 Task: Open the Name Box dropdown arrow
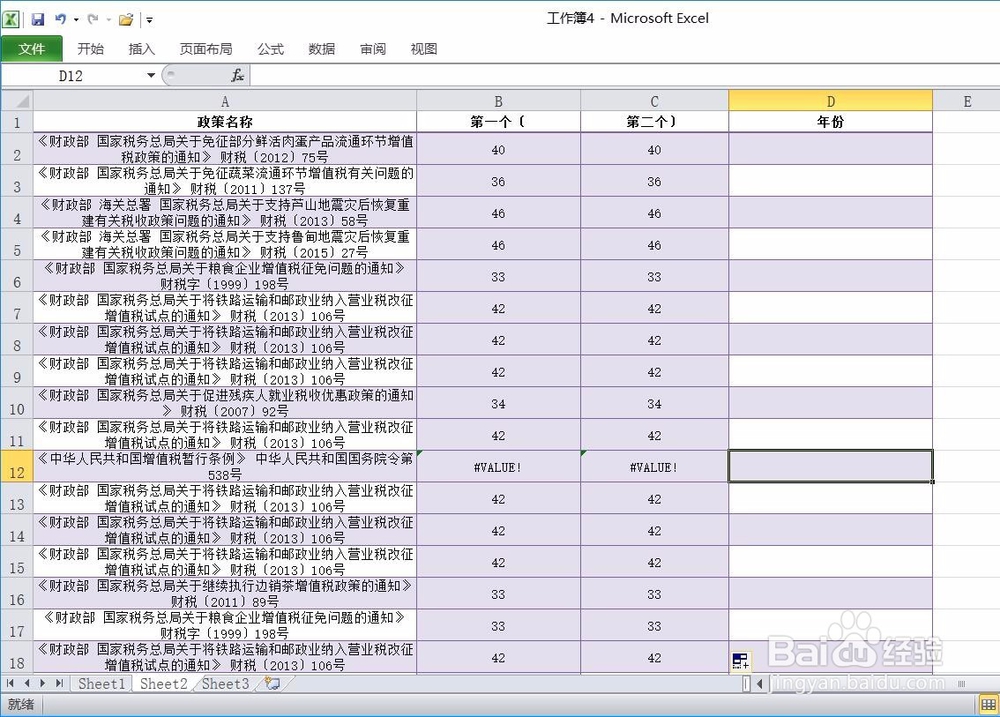(x=150, y=74)
